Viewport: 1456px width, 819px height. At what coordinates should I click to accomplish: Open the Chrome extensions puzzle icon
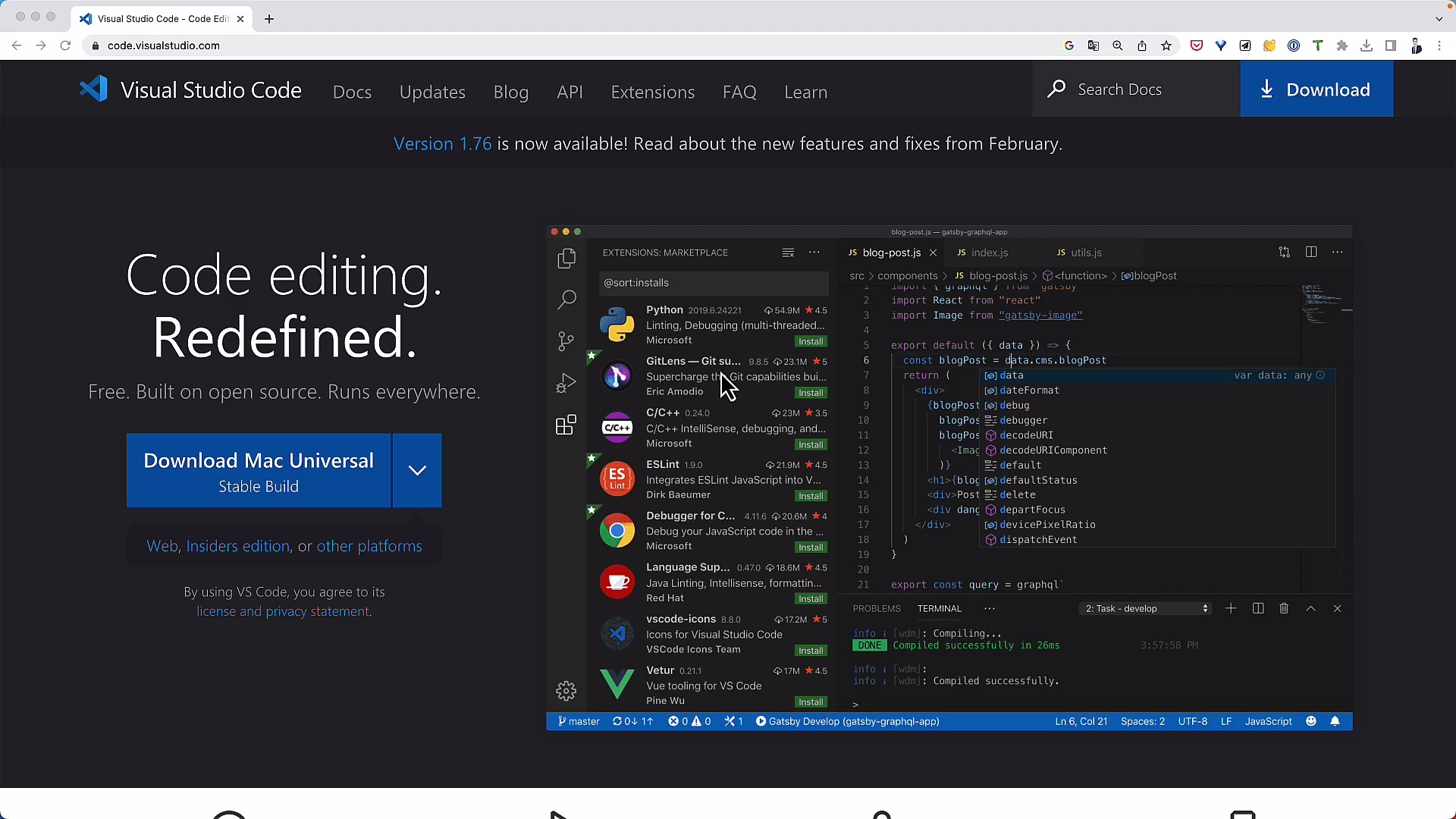pos(1342,45)
